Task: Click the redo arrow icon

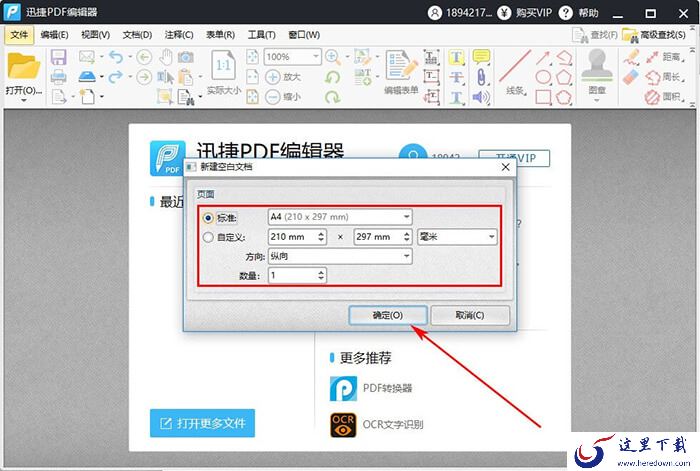Action: [116, 77]
